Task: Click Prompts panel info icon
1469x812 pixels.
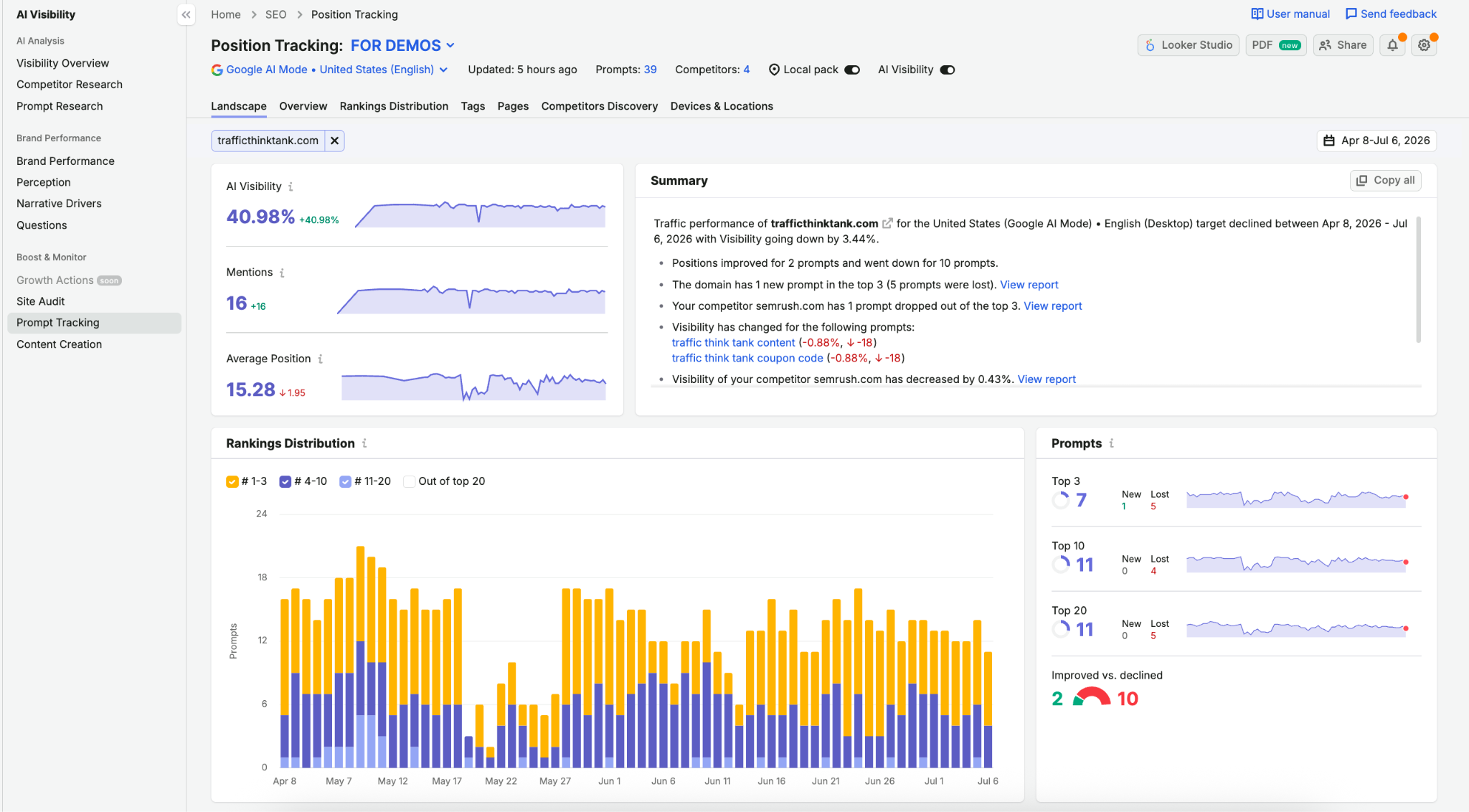Action: tap(1112, 443)
